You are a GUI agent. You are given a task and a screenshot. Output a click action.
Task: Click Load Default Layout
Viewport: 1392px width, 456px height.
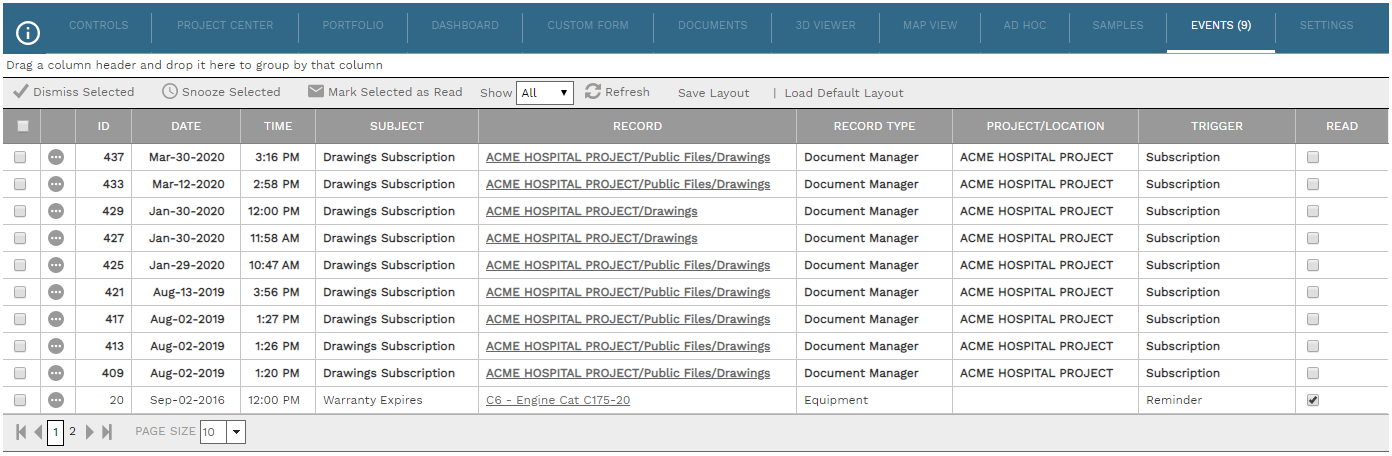coord(843,93)
